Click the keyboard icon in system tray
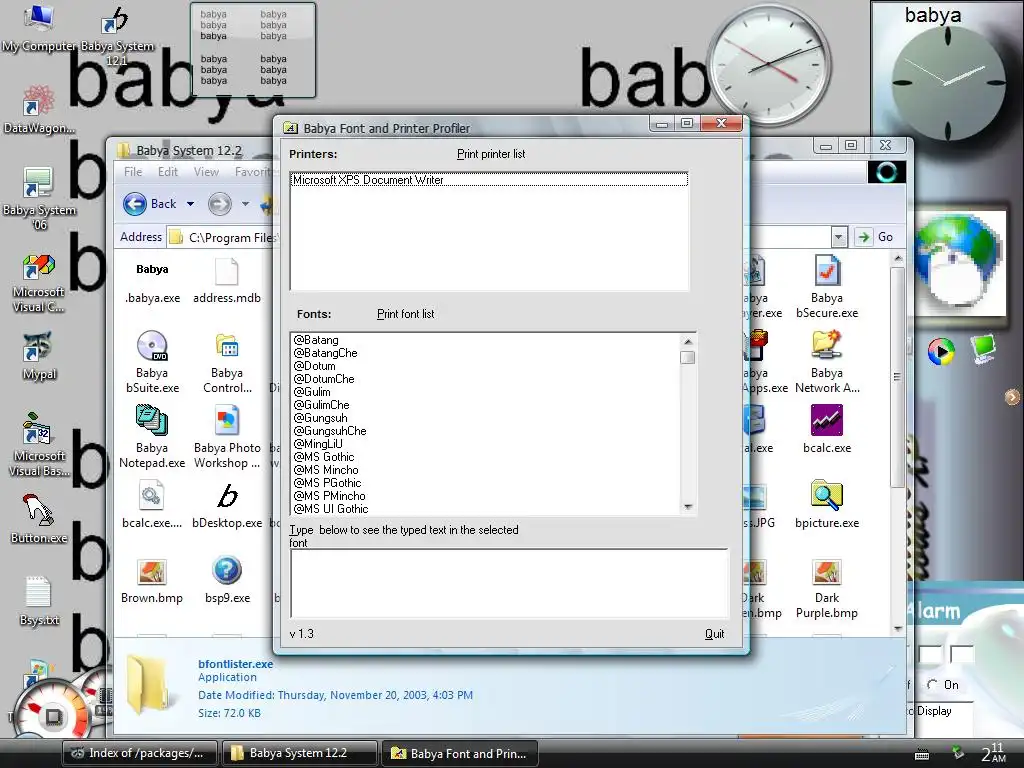 [922, 754]
